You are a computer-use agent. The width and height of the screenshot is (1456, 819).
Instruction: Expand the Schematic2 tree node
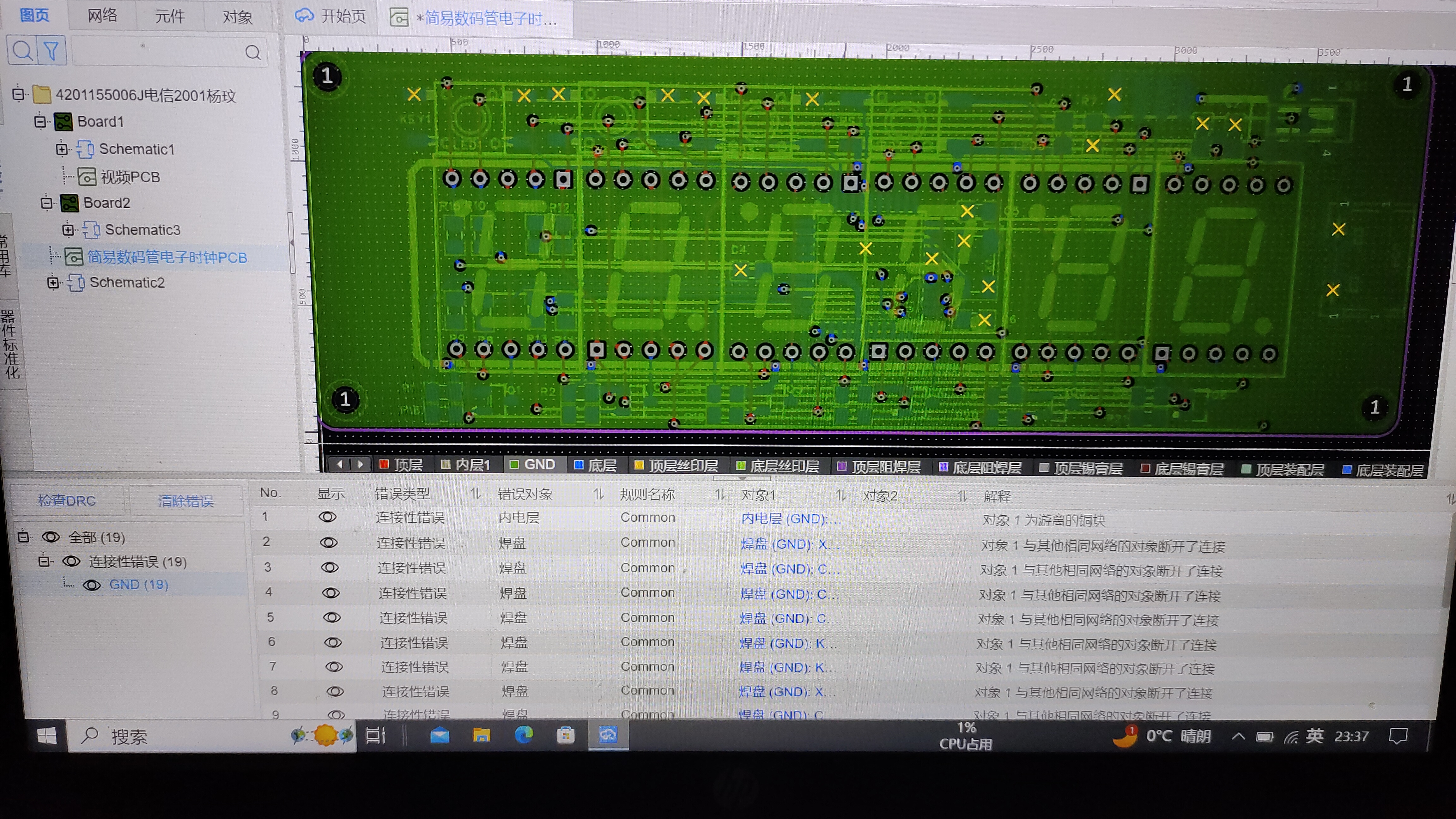coord(53,282)
